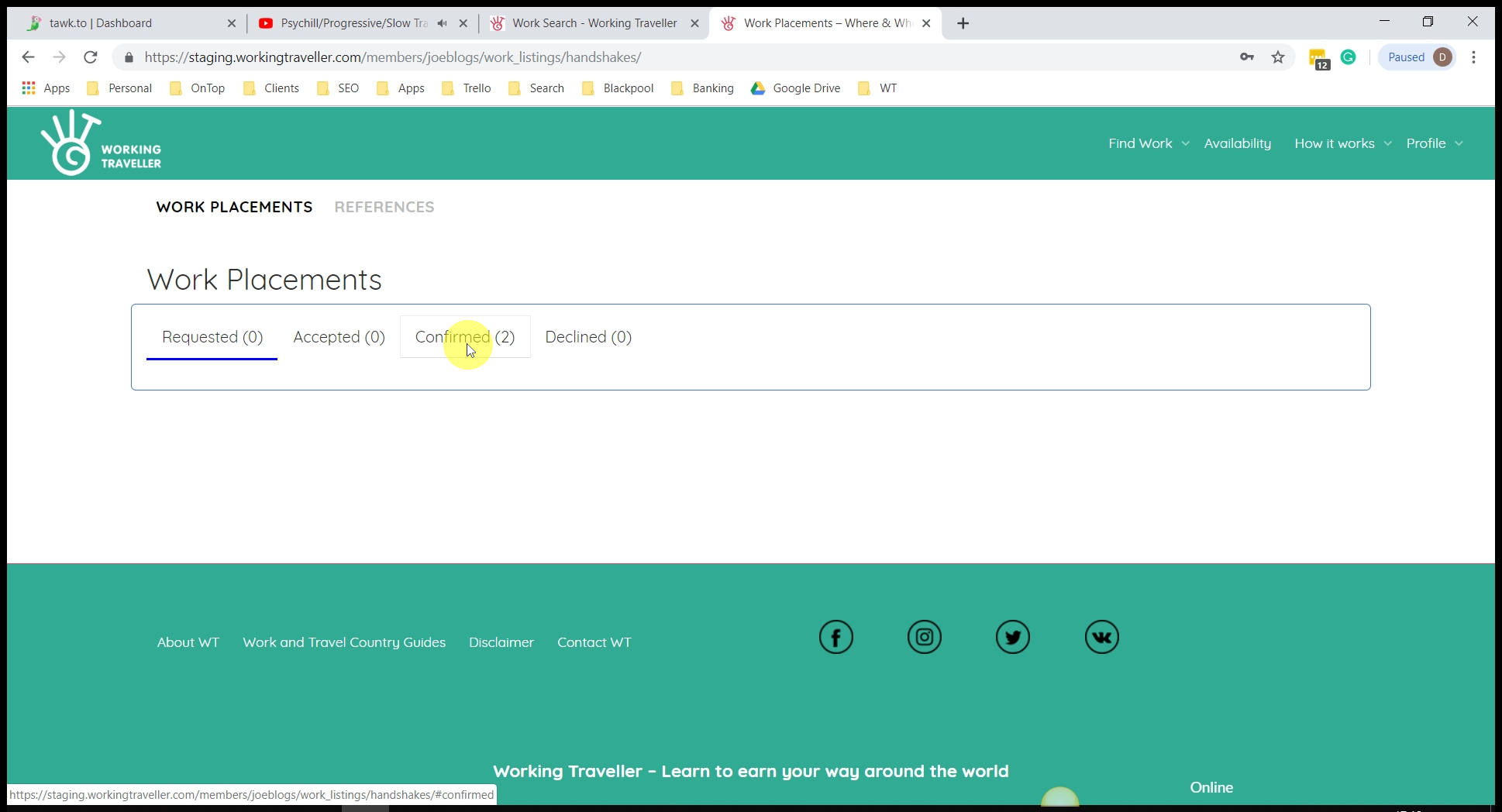Open the Google Drive bookmark

[x=795, y=88]
